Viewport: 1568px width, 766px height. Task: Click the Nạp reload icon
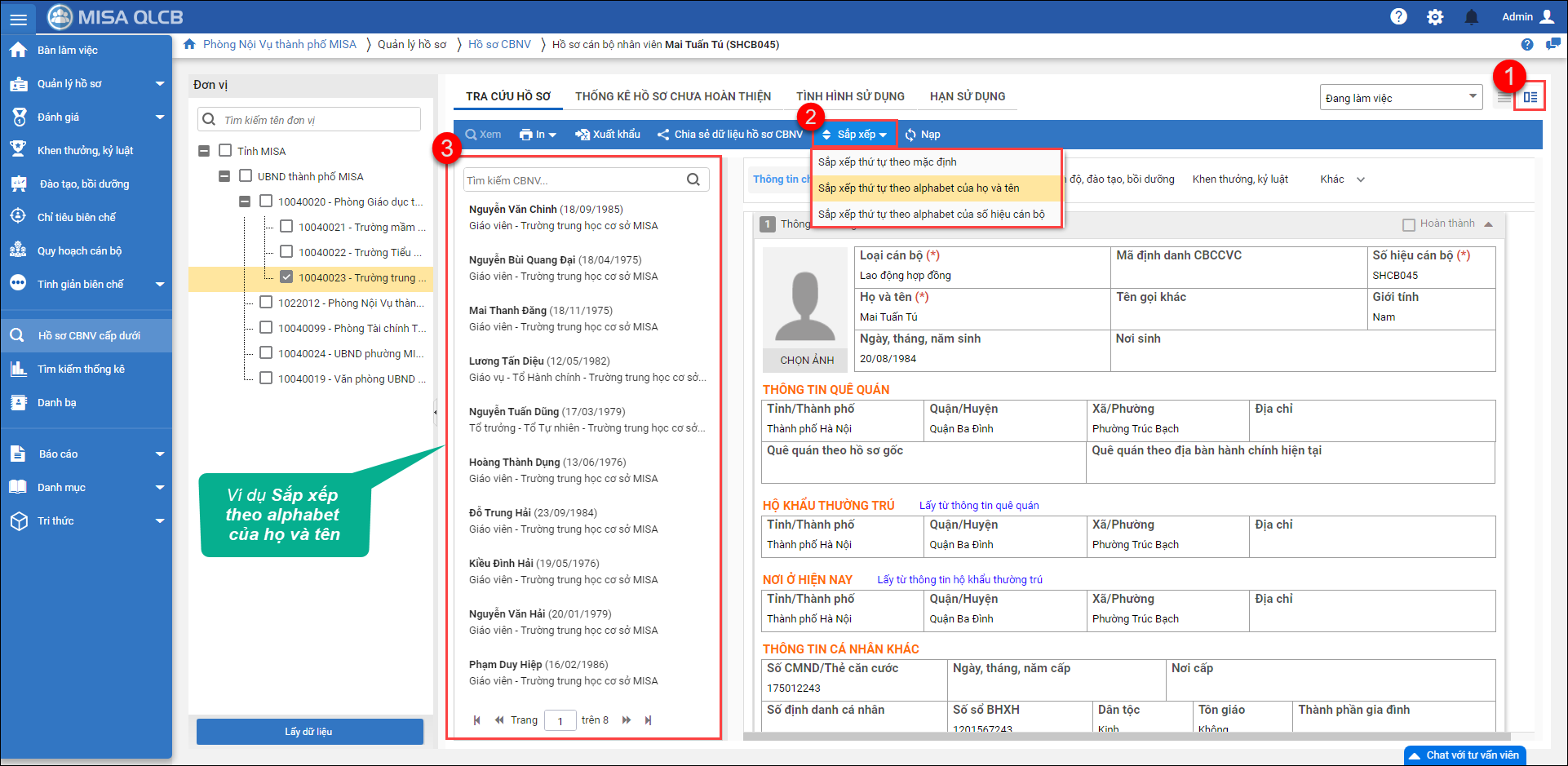click(x=911, y=135)
